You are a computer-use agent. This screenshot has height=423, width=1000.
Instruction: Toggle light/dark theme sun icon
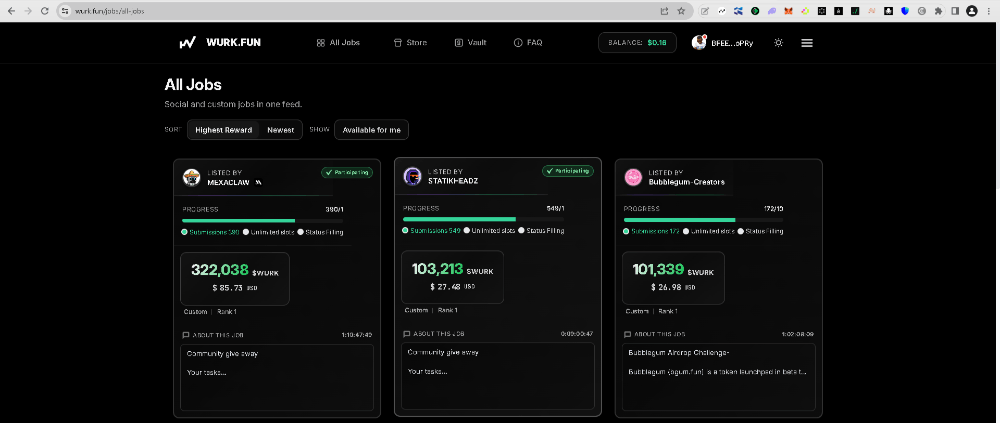point(778,43)
